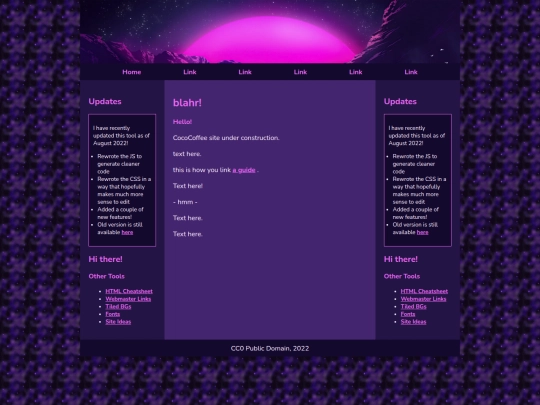Click 'CocoCoffee site under construction.' text
Image resolution: width=540 pixels, height=405 pixels.
coord(226,138)
